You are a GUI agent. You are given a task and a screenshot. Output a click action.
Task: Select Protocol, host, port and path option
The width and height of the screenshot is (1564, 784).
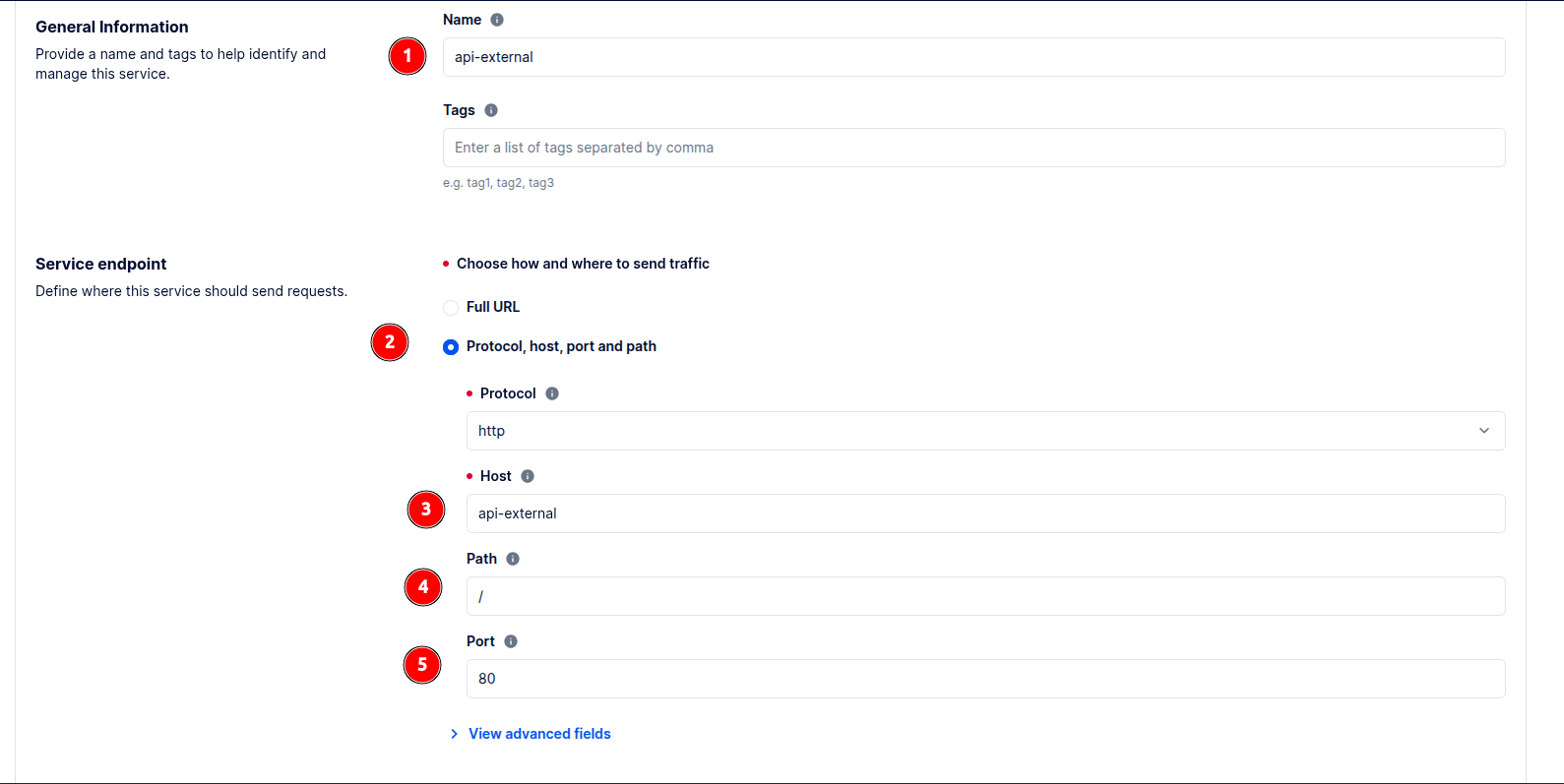pyautogui.click(x=451, y=347)
